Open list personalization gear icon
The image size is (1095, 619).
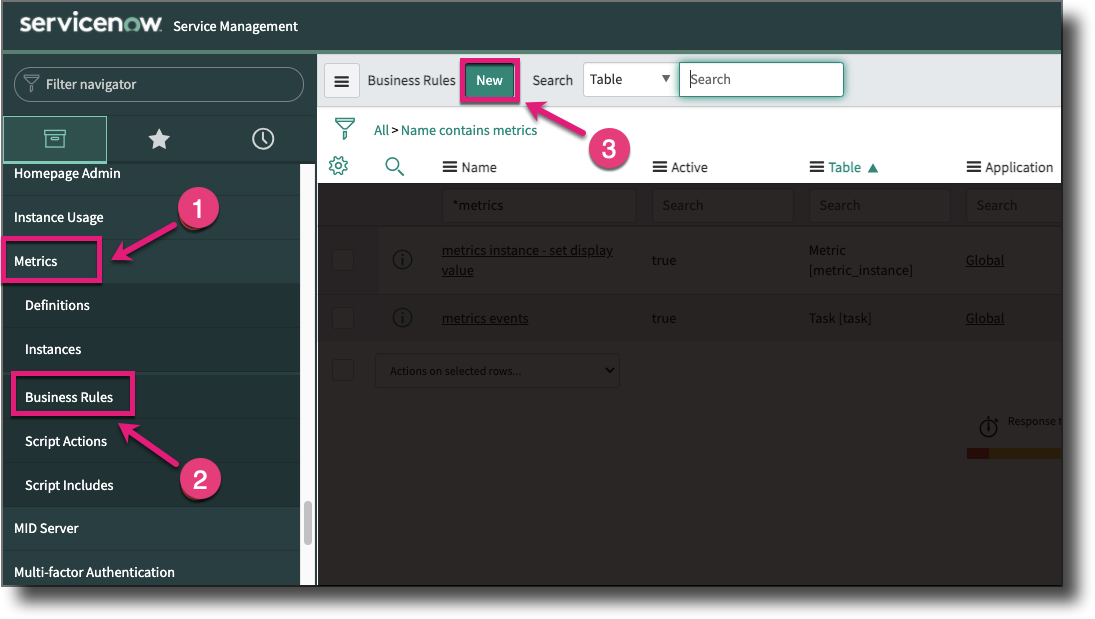[339, 166]
